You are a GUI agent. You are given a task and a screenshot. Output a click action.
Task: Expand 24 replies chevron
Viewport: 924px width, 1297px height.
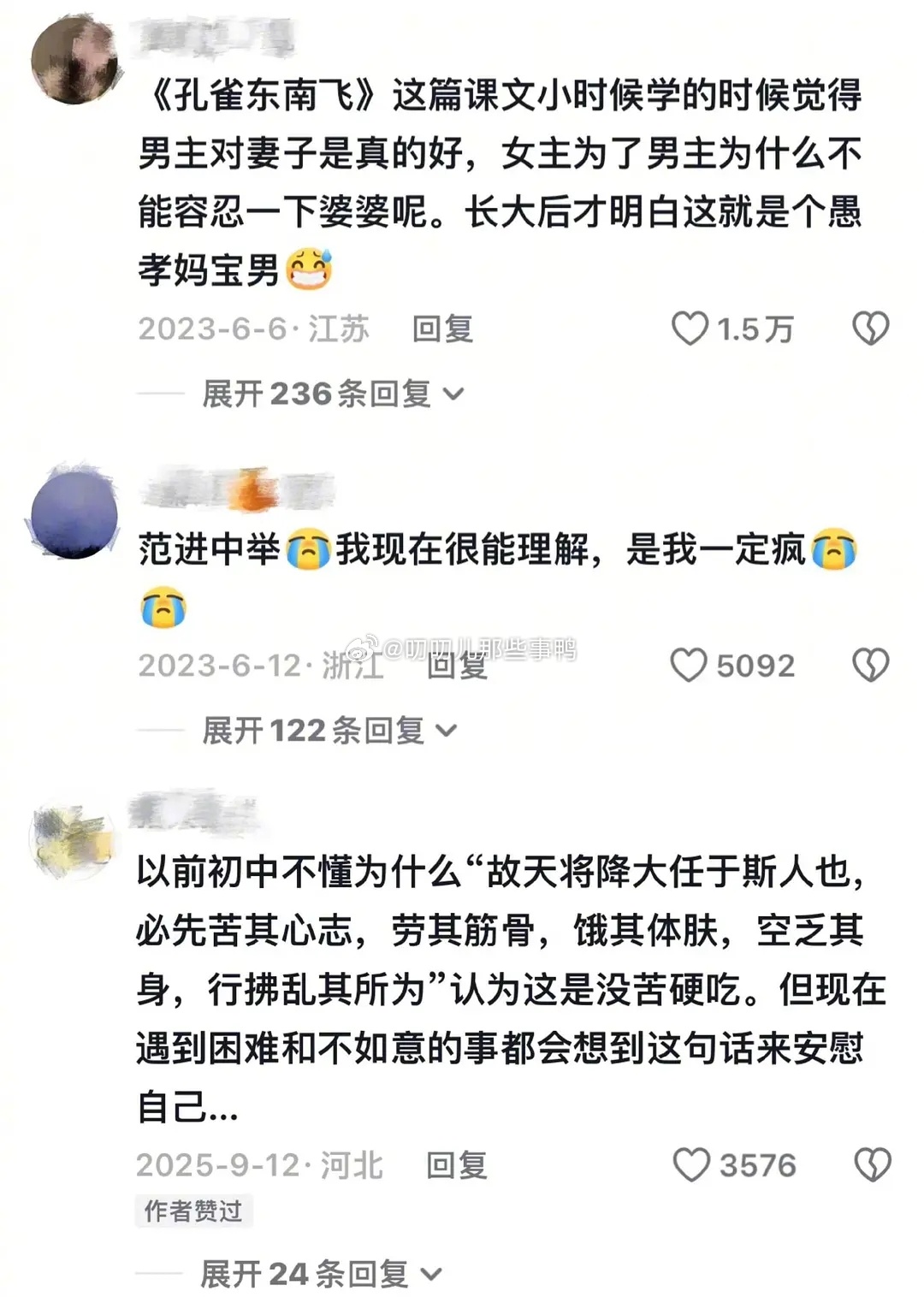[x=431, y=1274]
